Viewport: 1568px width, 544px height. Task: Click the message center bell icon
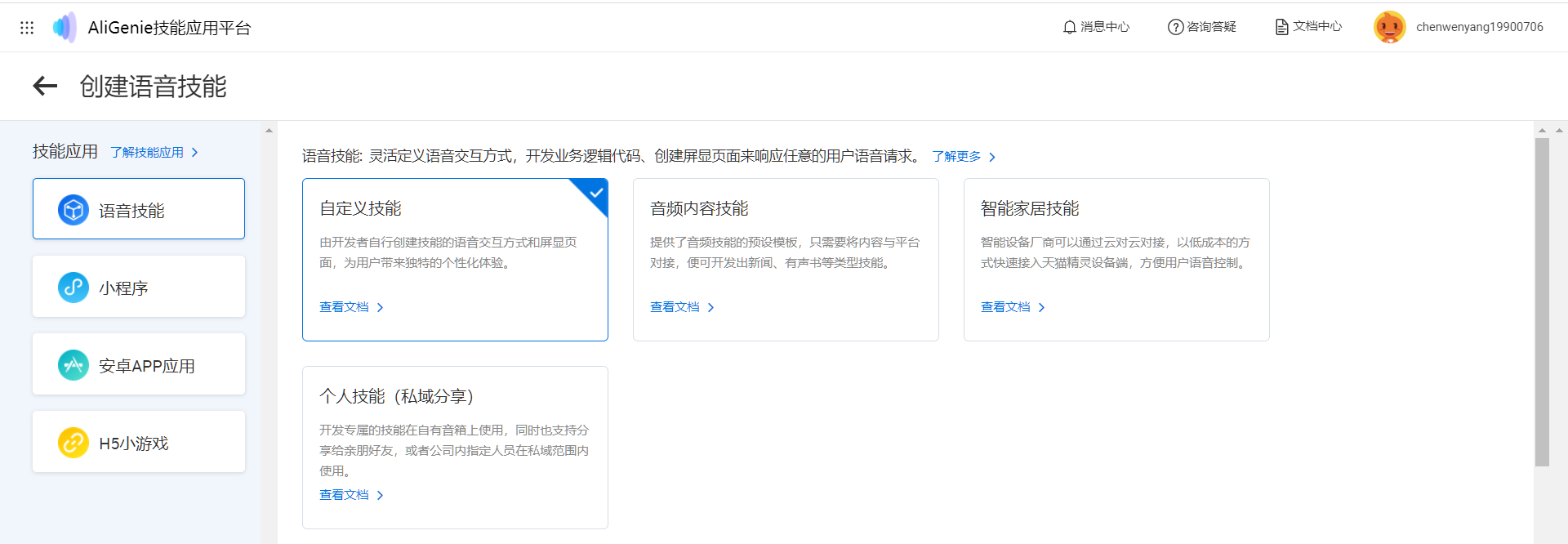1070,27
